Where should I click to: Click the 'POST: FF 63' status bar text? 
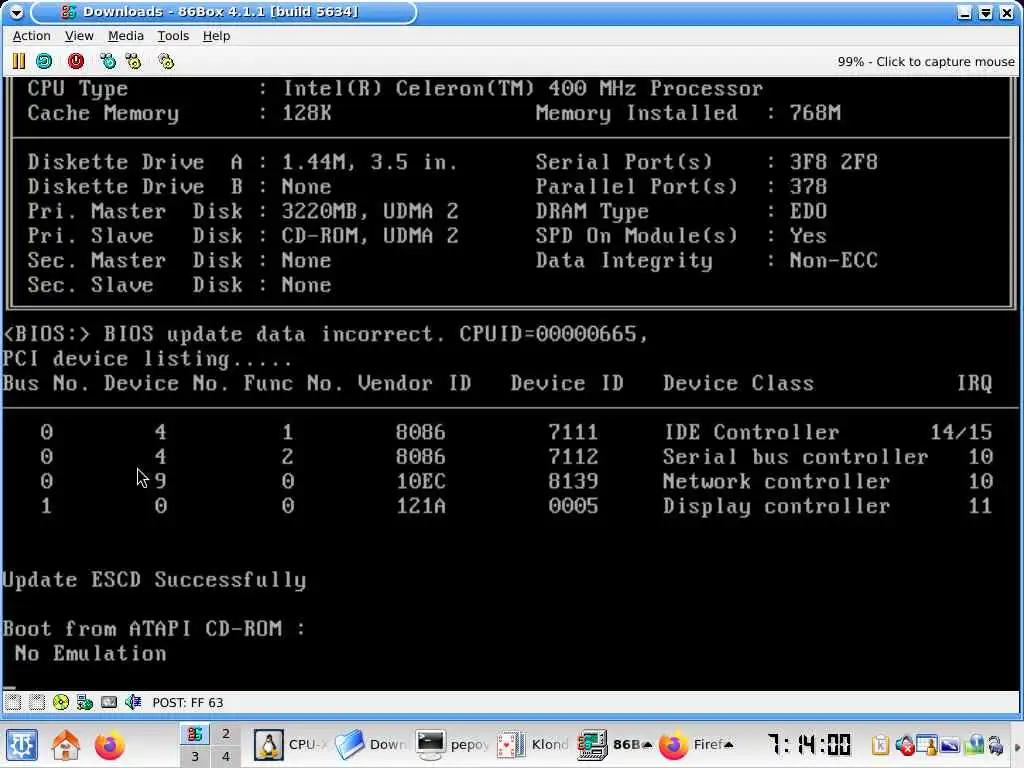pyautogui.click(x=187, y=703)
